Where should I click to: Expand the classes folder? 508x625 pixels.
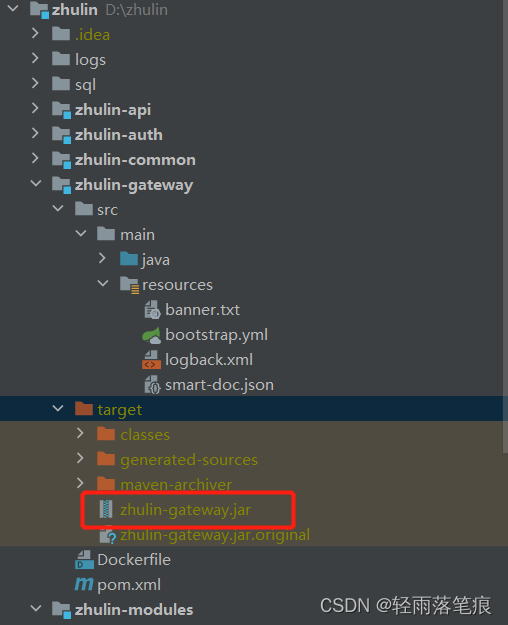80,433
